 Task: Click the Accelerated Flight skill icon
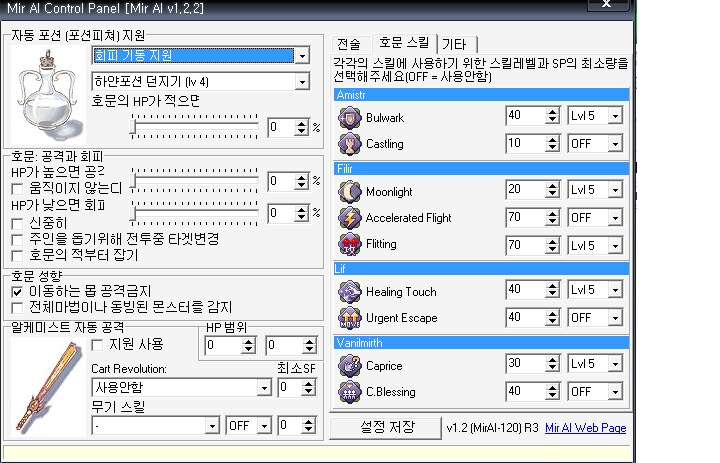coord(350,217)
